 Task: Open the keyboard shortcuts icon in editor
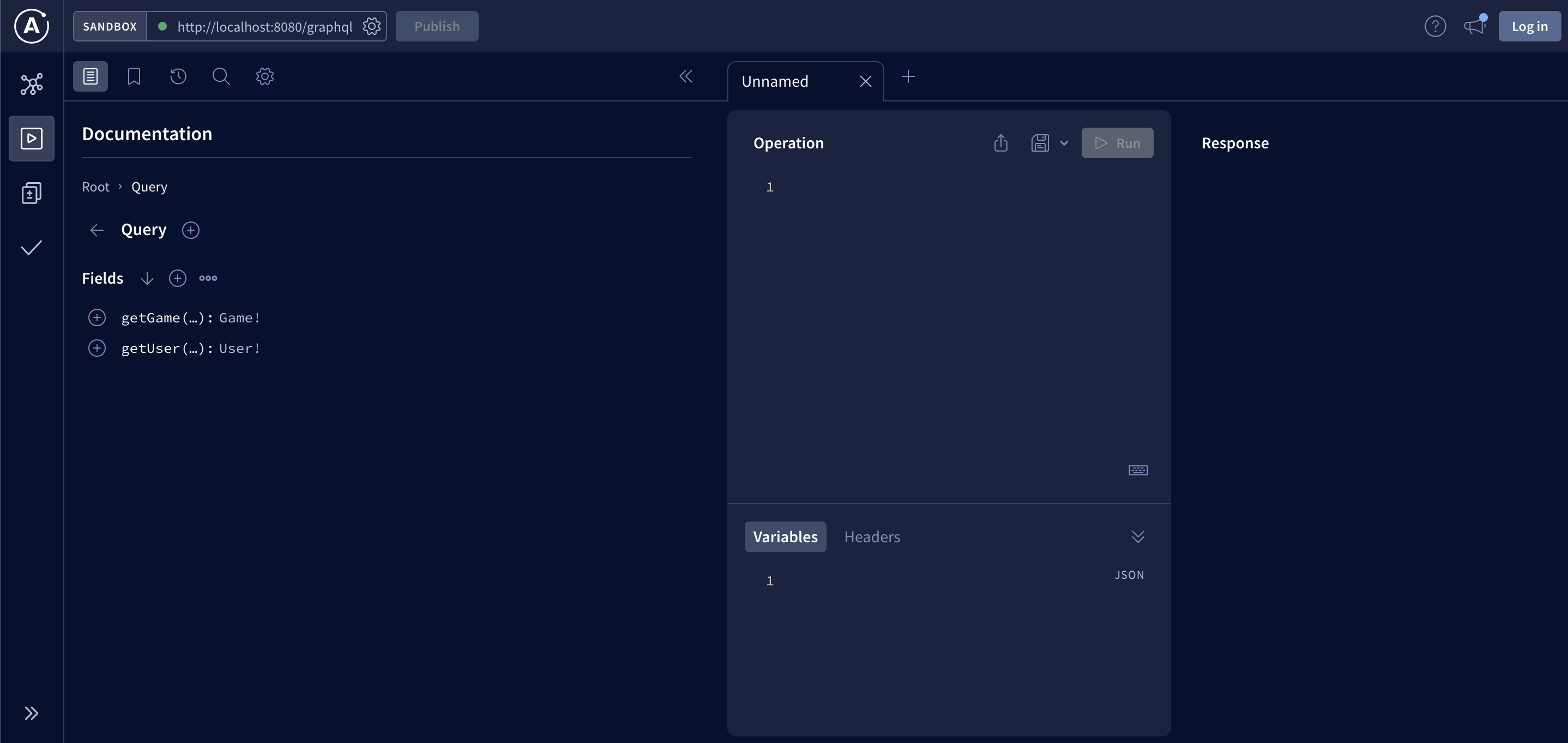point(1138,470)
